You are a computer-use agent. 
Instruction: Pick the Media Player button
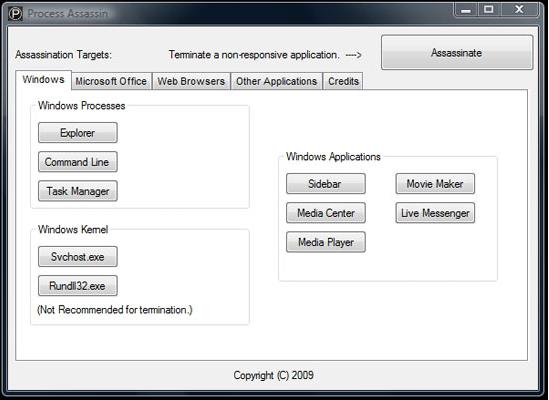(x=326, y=242)
